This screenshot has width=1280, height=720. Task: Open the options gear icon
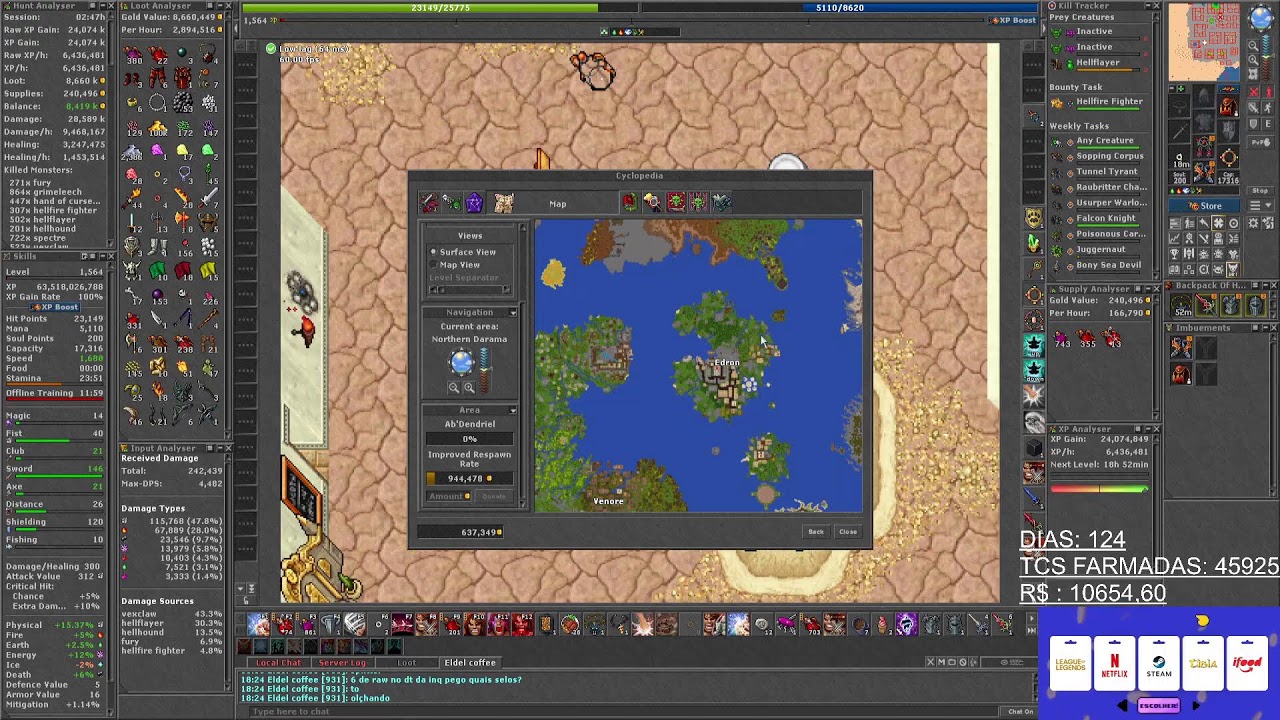tap(1253, 223)
